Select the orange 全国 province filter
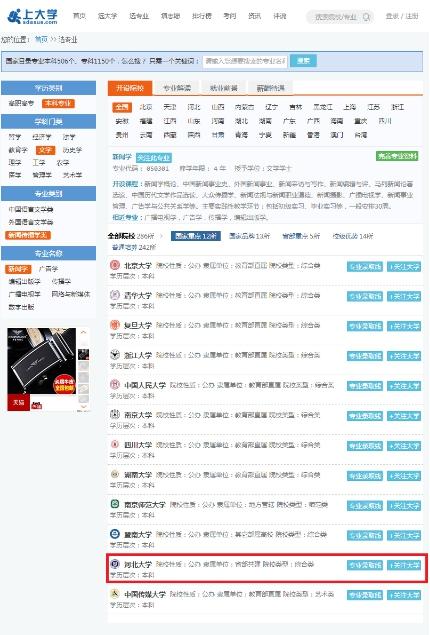430x635 pixels. click(x=122, y=107)
